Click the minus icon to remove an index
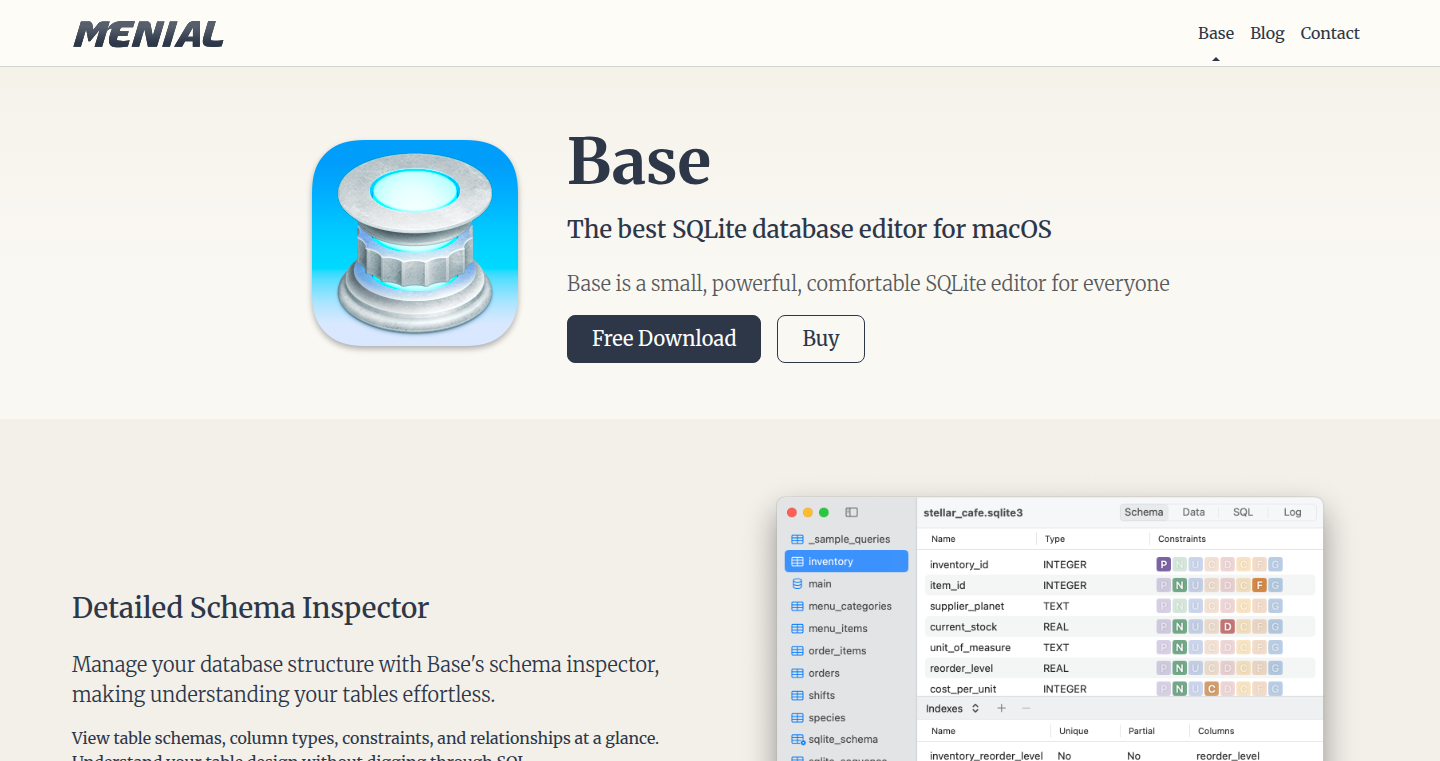 pos(1026,708)
